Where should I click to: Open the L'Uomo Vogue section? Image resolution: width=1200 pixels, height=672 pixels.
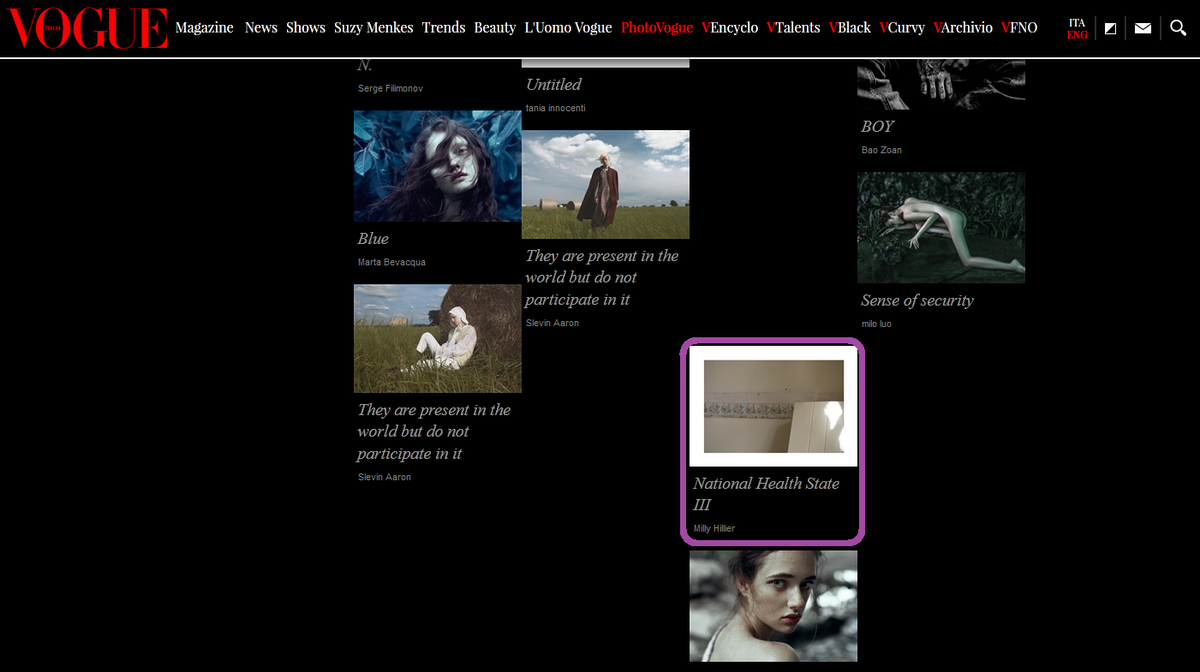tap(568, 27)
